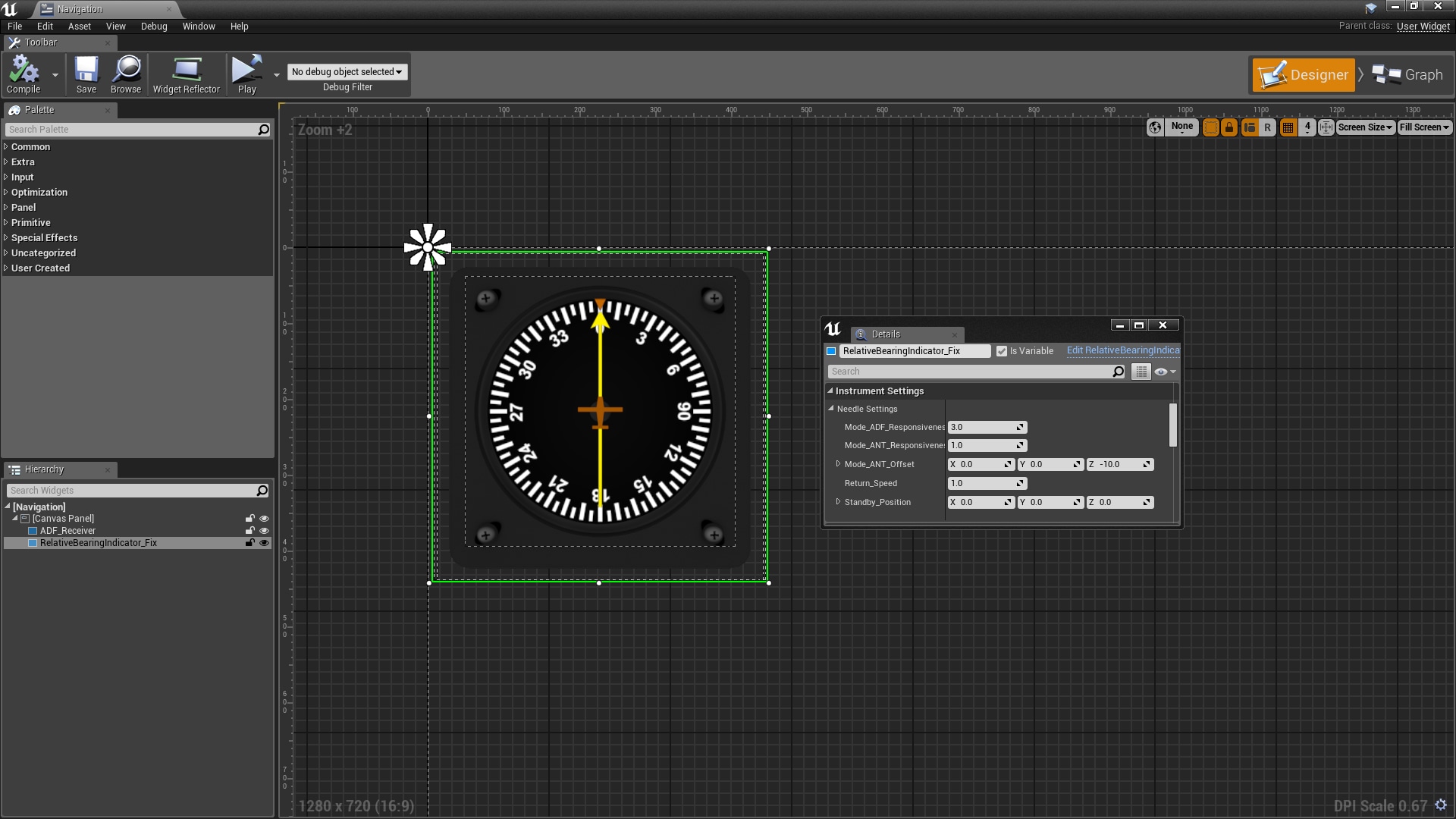The height and width of the screenshot is (819, 1456).
Task: Collapse the Needle Settings section
Action: pyautogui.click(x=830, y=409)
